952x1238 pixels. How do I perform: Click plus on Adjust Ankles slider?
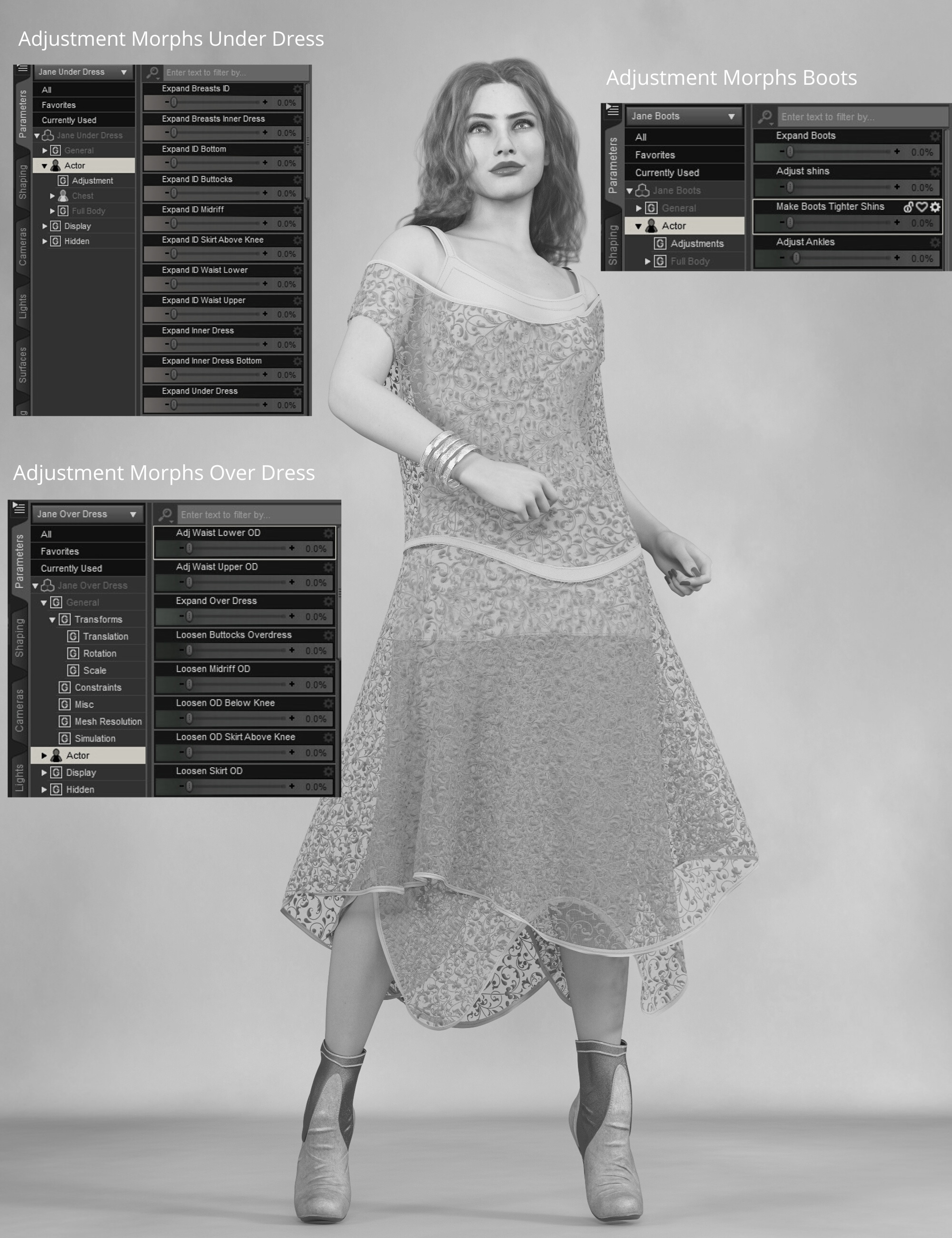[x=897, y=258]
